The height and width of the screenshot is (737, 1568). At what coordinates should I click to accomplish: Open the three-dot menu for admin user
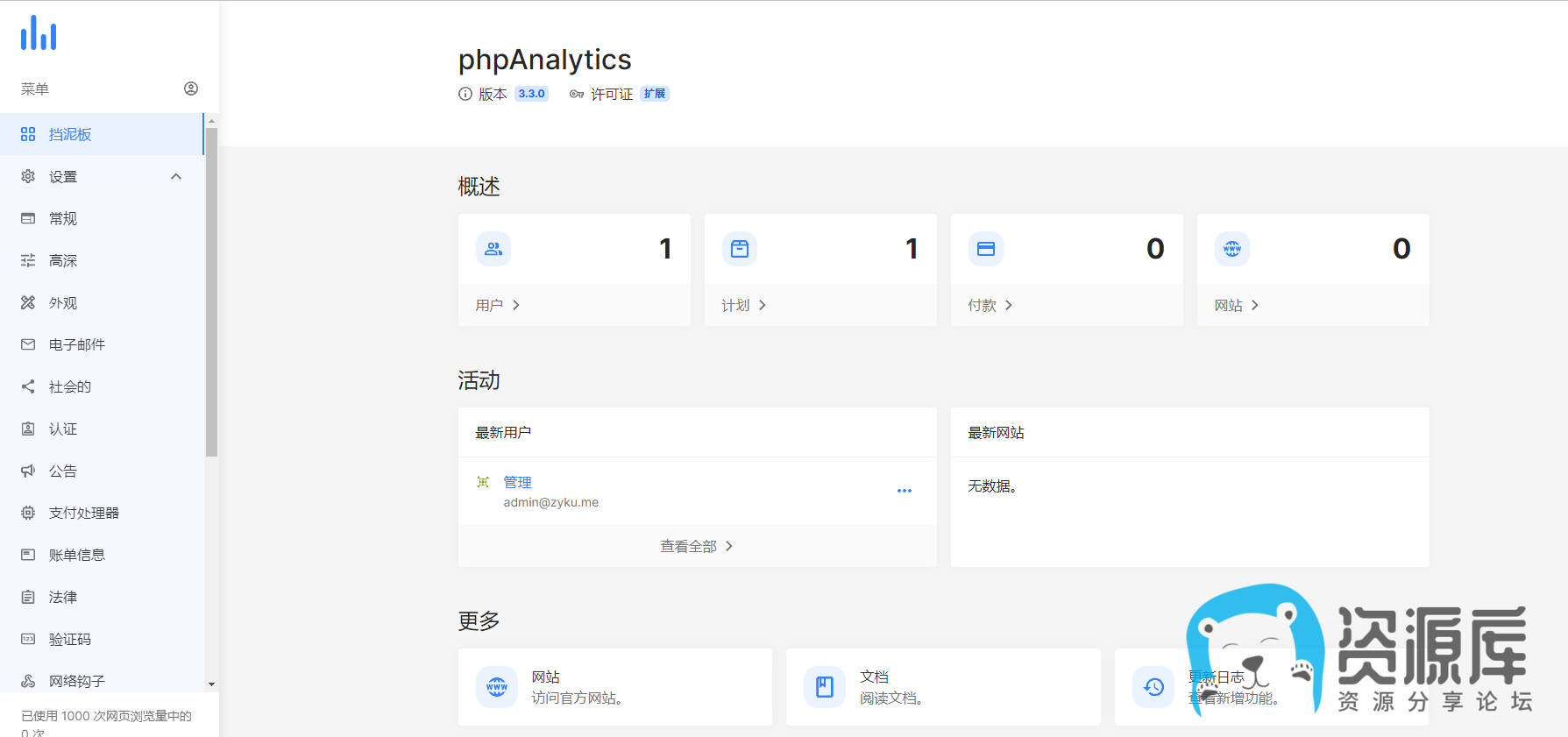[x=905, y=491]
